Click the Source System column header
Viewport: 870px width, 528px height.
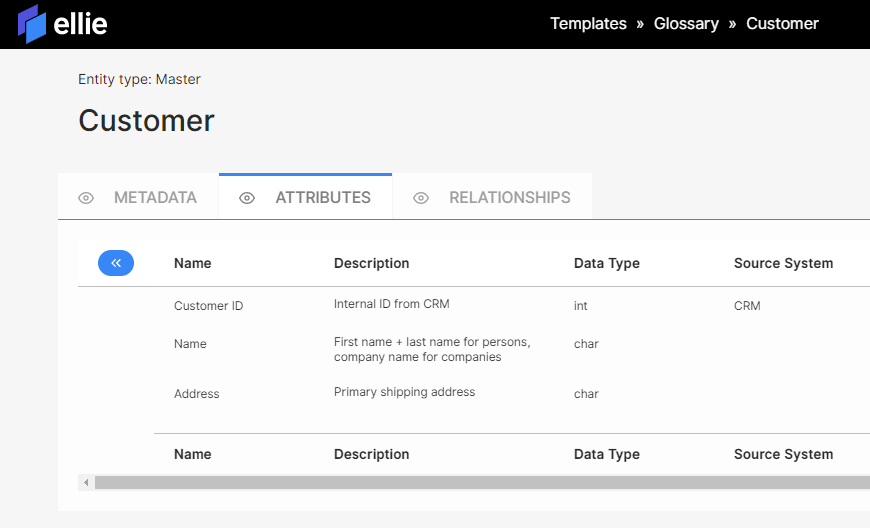[783, 263]
